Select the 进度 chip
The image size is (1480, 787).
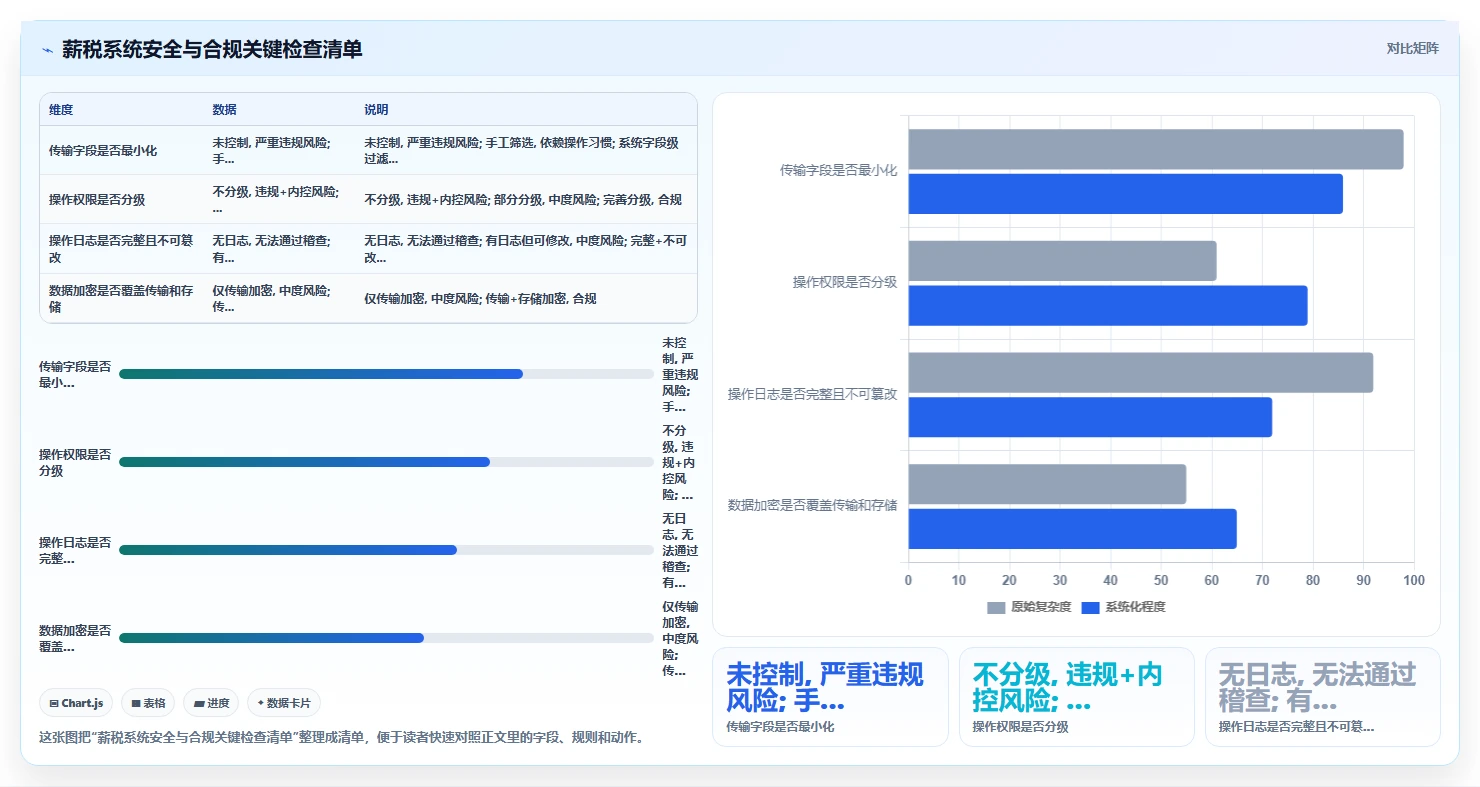(211, 703)
